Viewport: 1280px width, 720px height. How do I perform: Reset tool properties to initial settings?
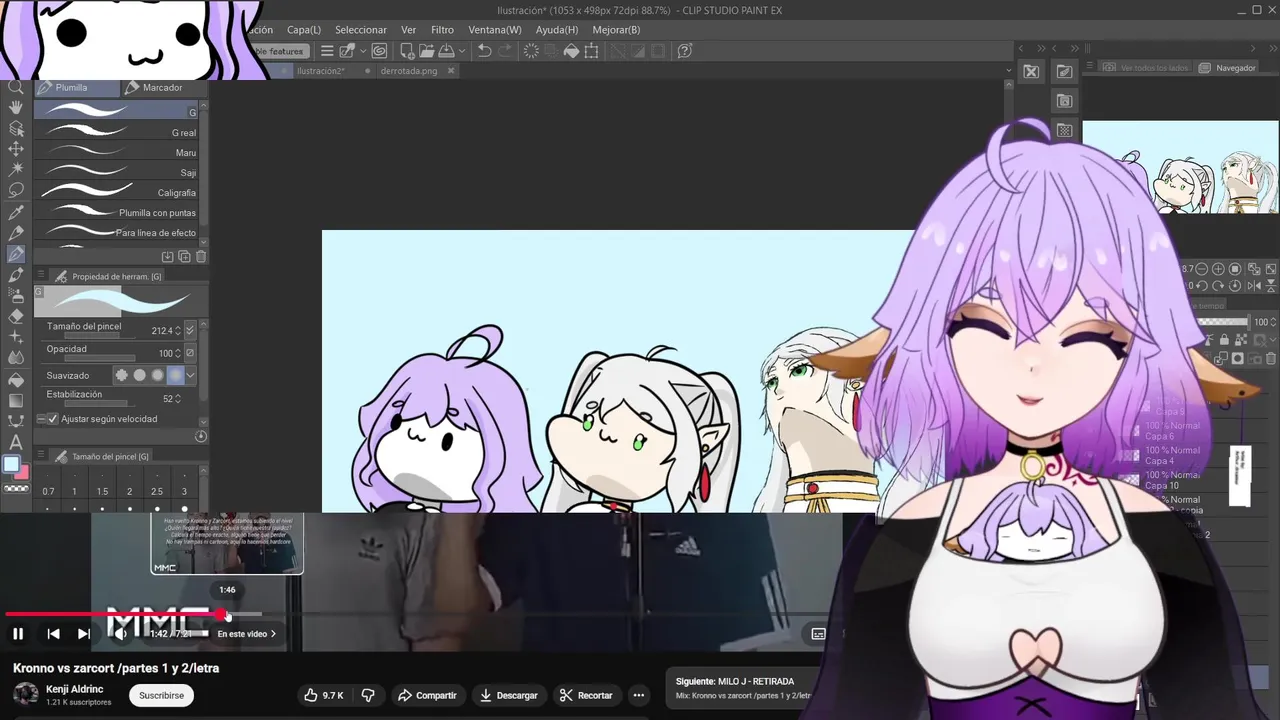(201, 436)
